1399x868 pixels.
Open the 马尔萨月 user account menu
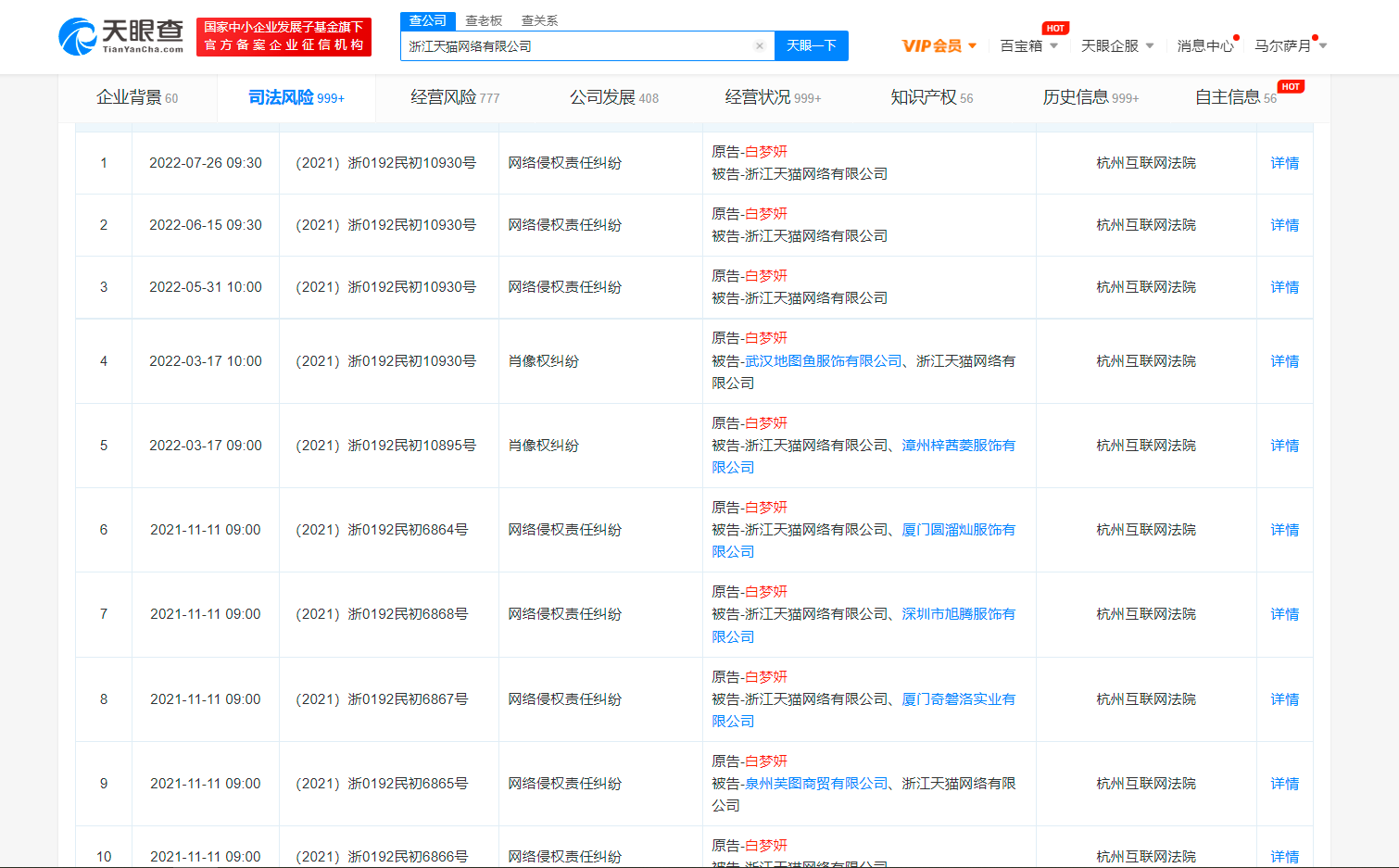pos(1290,45)
